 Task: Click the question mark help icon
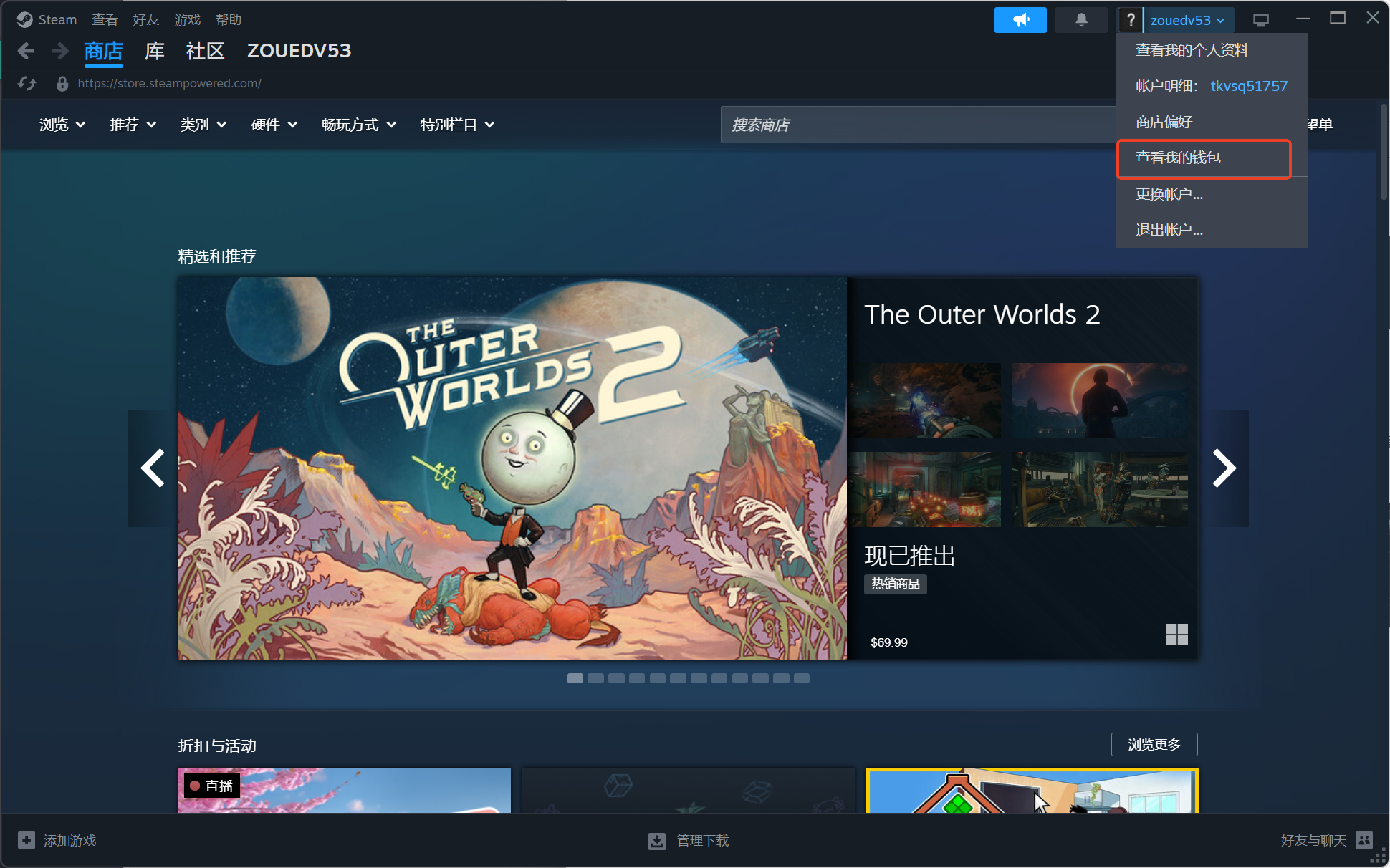pos(1130,20)
